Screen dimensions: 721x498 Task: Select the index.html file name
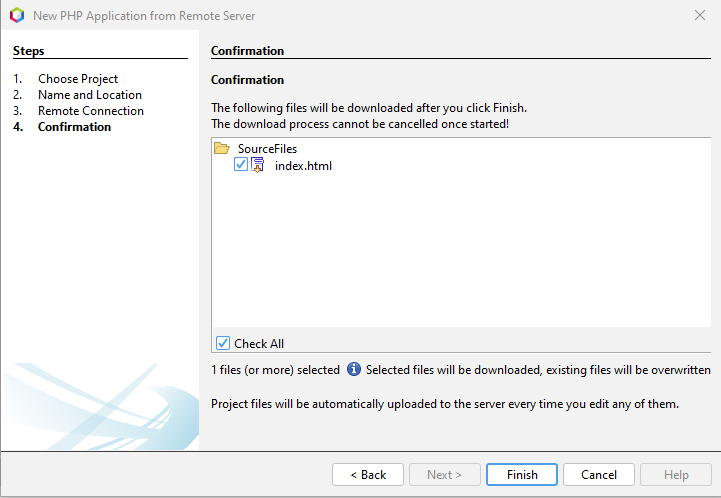coord(303,166)
